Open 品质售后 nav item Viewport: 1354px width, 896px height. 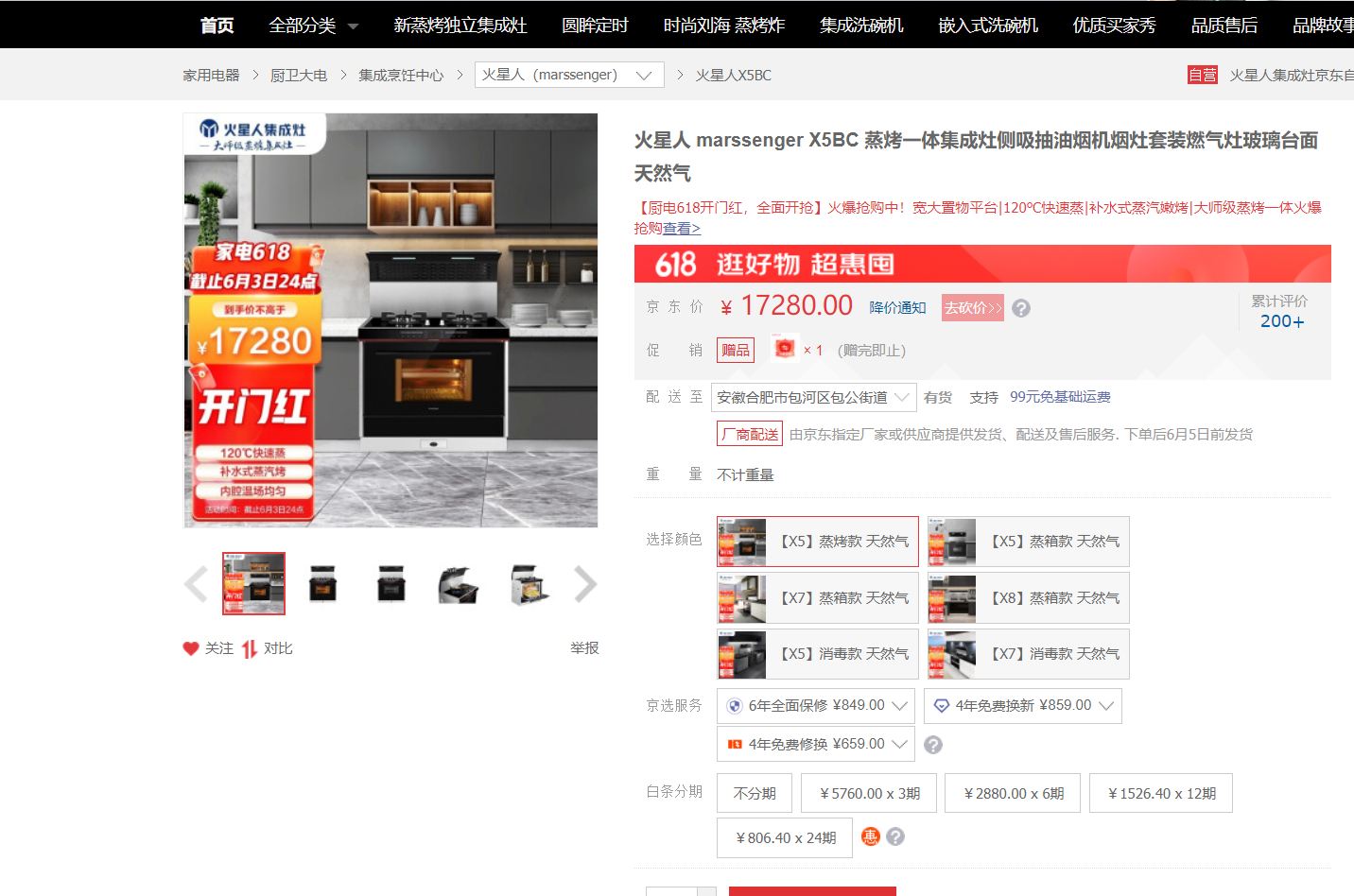click(1224, 26)
